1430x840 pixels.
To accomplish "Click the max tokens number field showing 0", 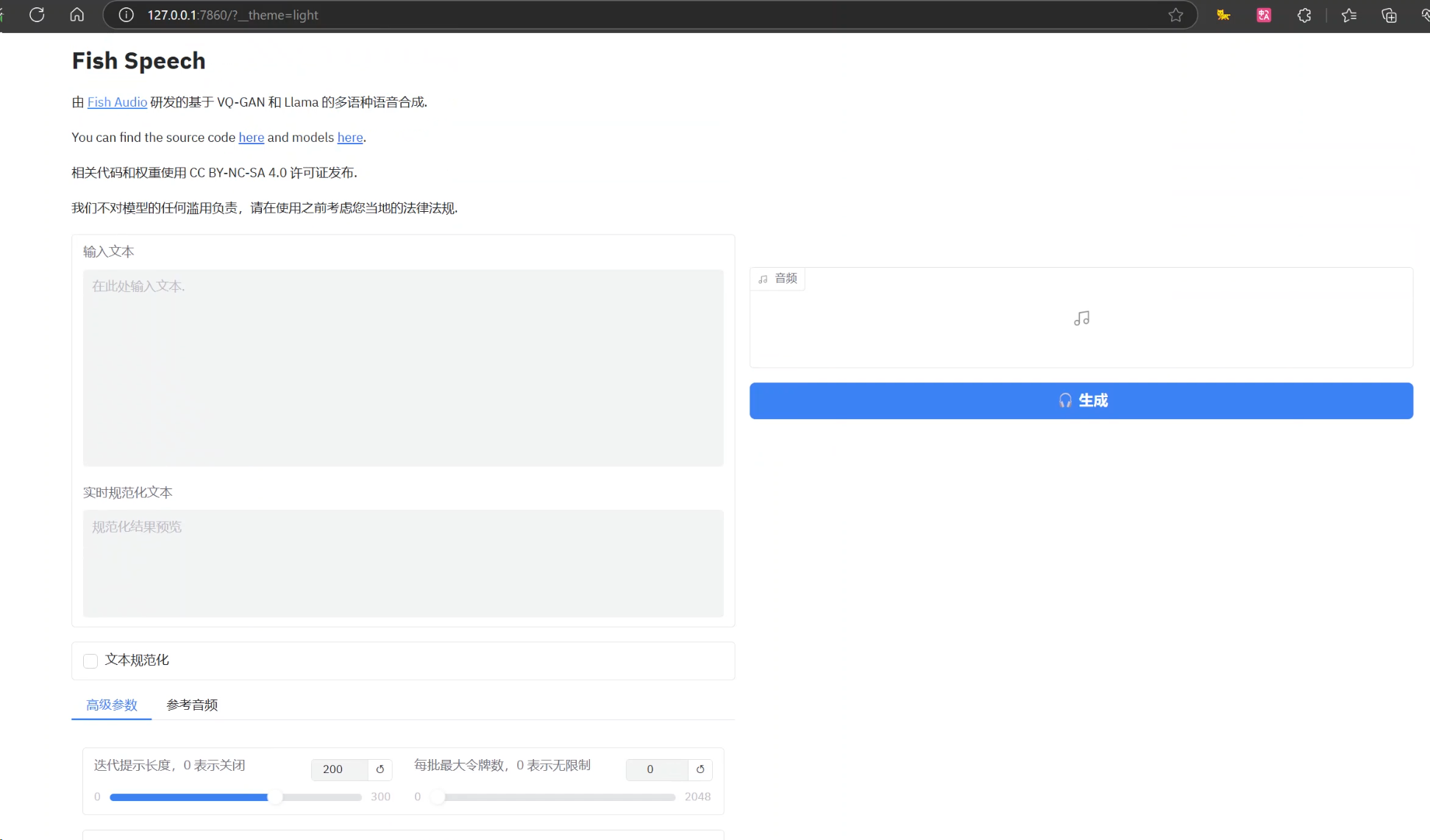I will [657, 769].
